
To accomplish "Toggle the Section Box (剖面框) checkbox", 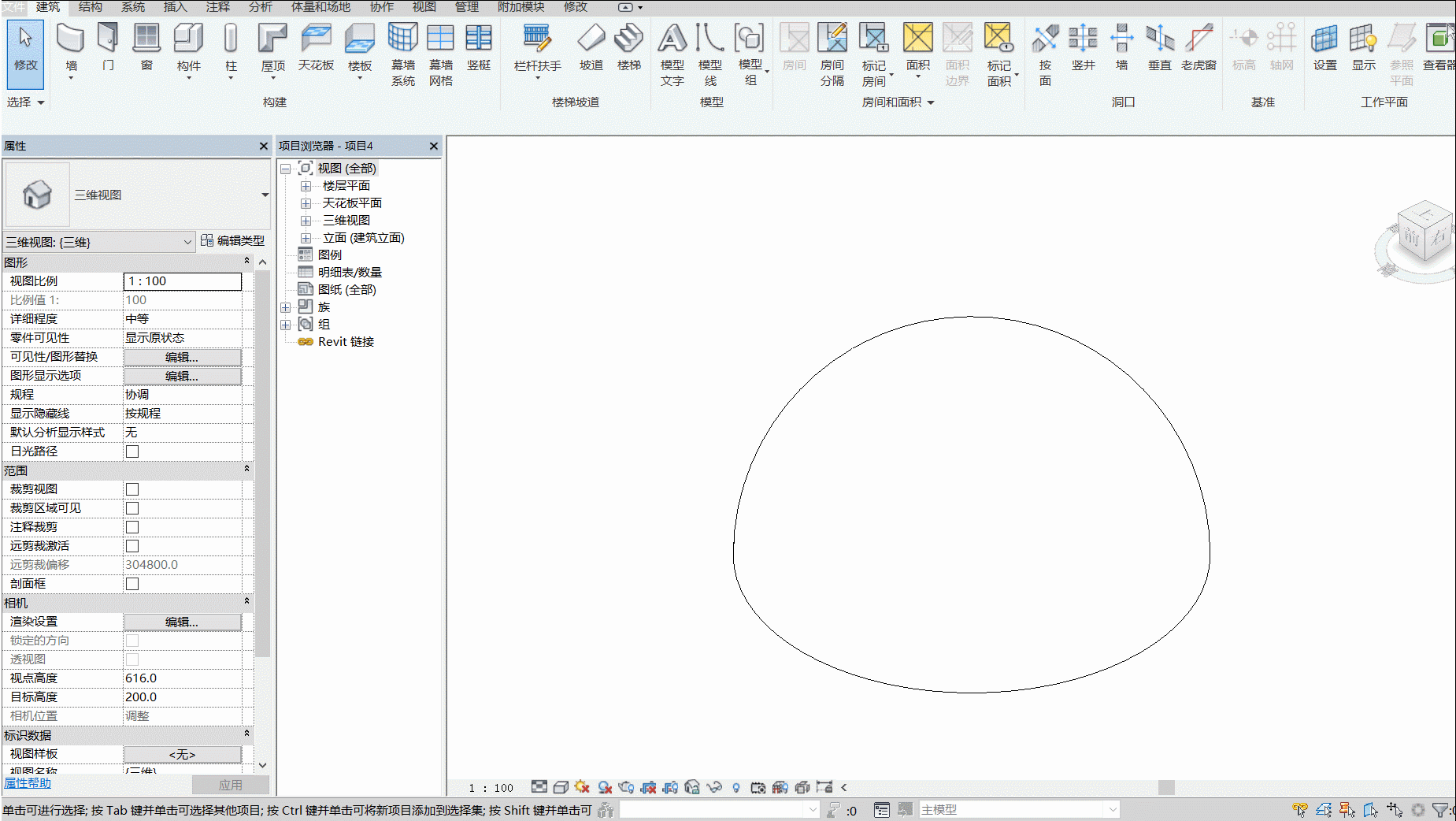I will pyautogui.click(x=132, y=584).
